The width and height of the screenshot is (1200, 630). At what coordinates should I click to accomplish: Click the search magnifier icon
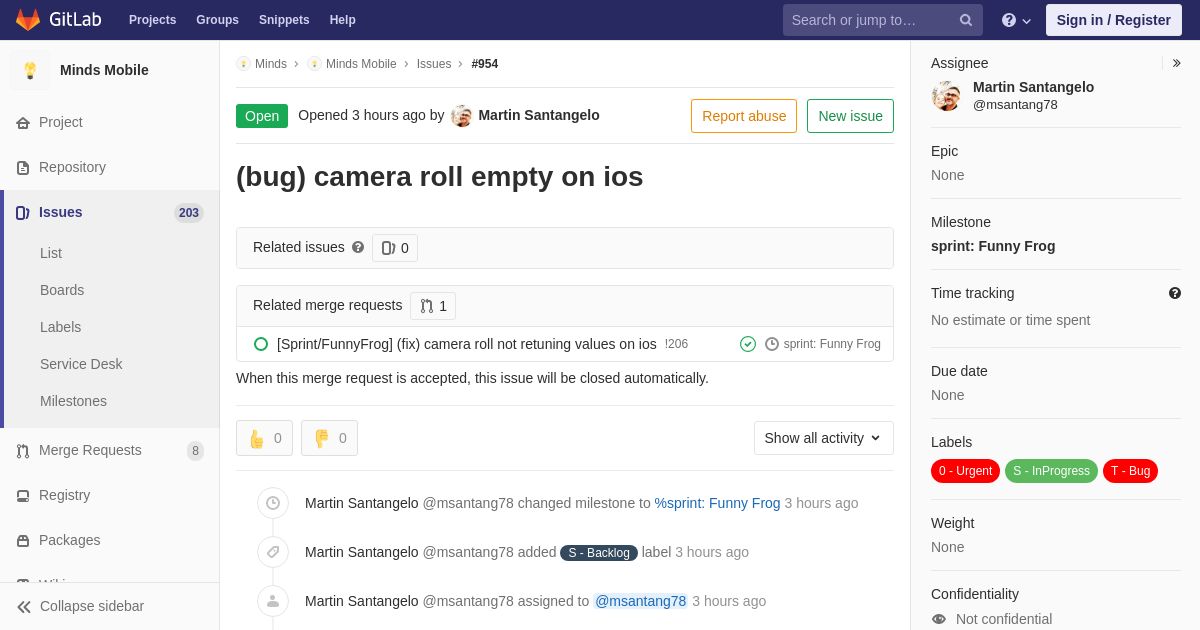pos(966,20)
